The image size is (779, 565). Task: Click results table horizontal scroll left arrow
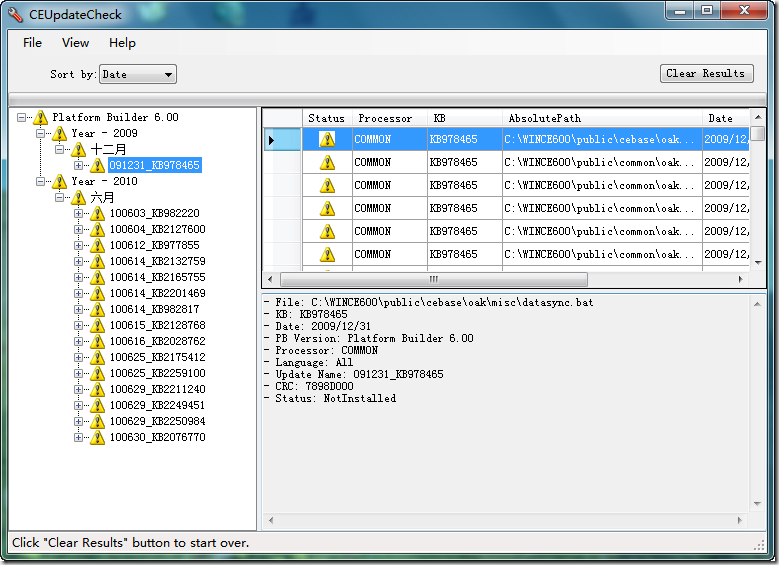(270, 279)
